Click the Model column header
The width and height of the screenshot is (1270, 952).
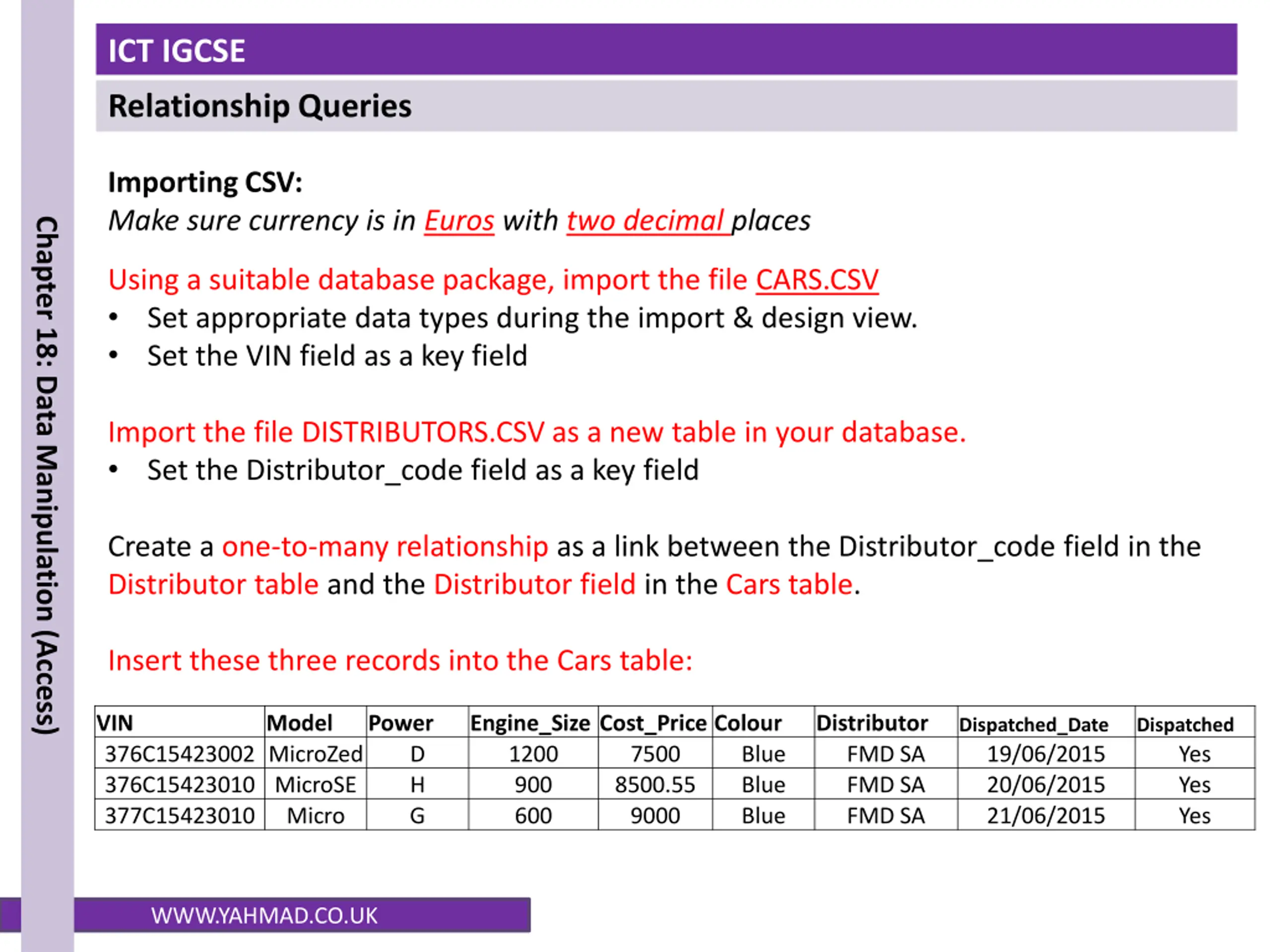(x=315, y=722)
